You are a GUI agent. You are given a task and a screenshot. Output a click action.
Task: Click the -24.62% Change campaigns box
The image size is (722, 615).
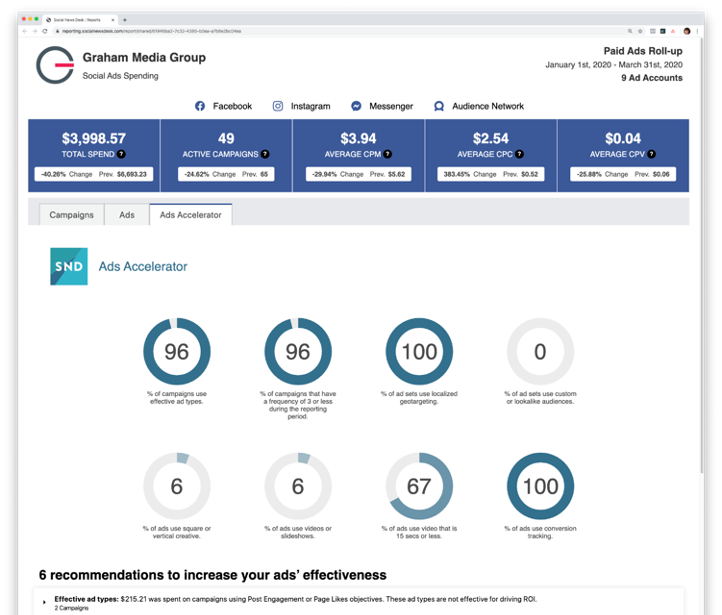tap(226, 174)
